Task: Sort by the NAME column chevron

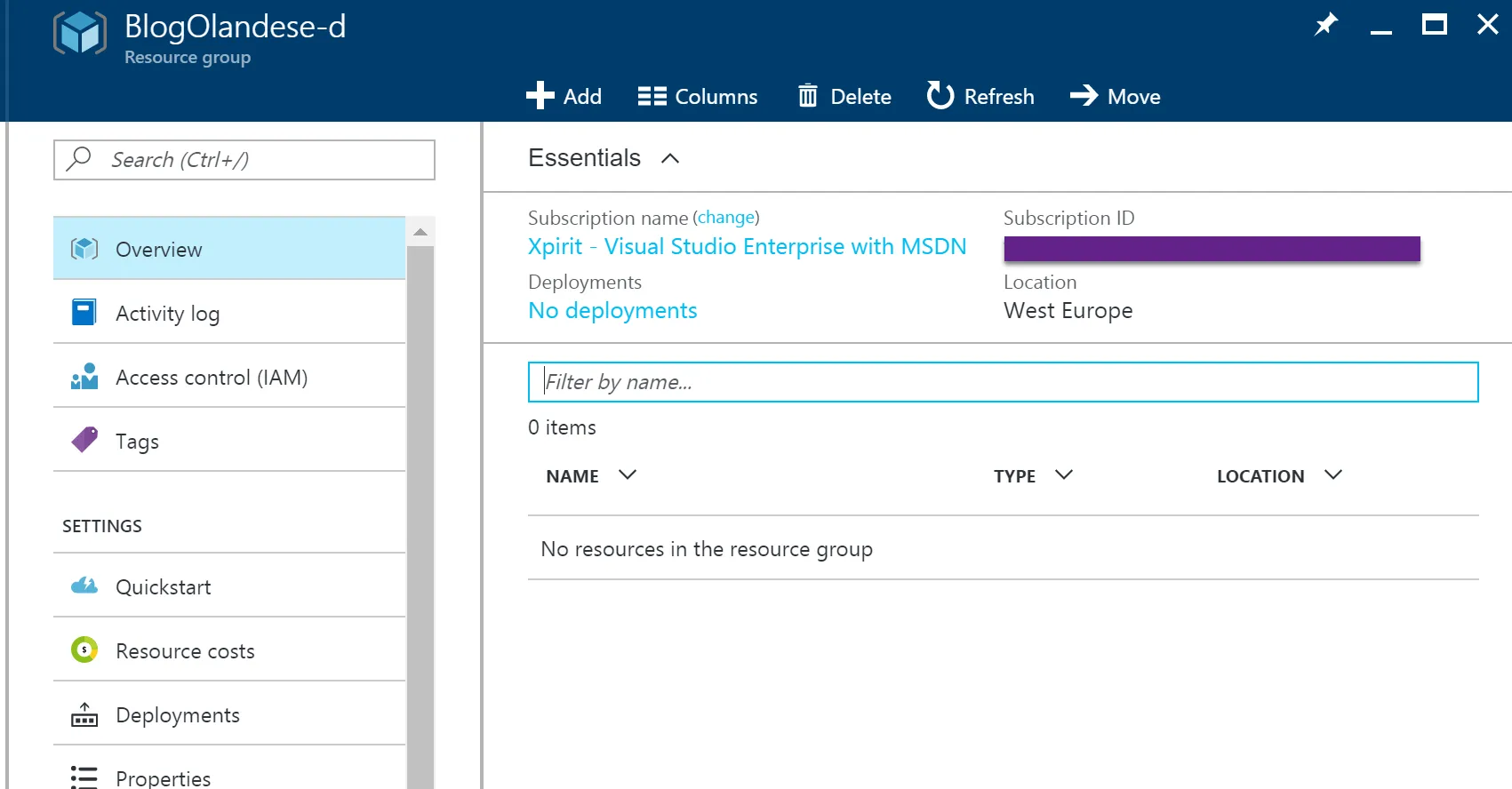Action: pos(628,474)
